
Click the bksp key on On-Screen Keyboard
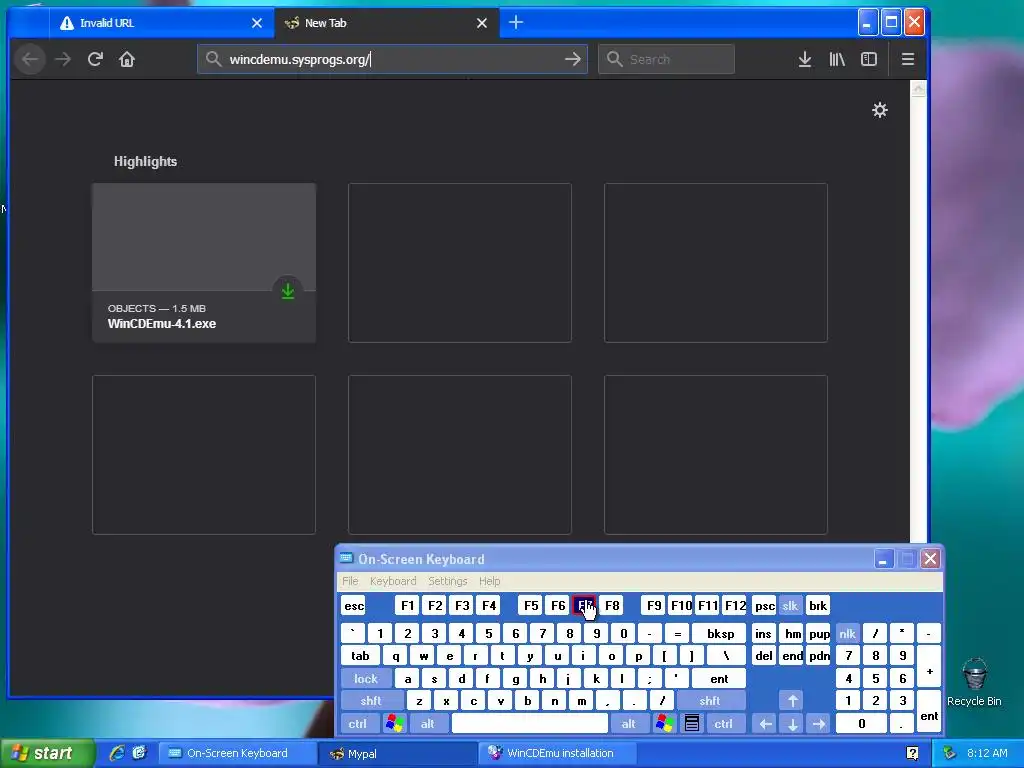coord(720,633)
